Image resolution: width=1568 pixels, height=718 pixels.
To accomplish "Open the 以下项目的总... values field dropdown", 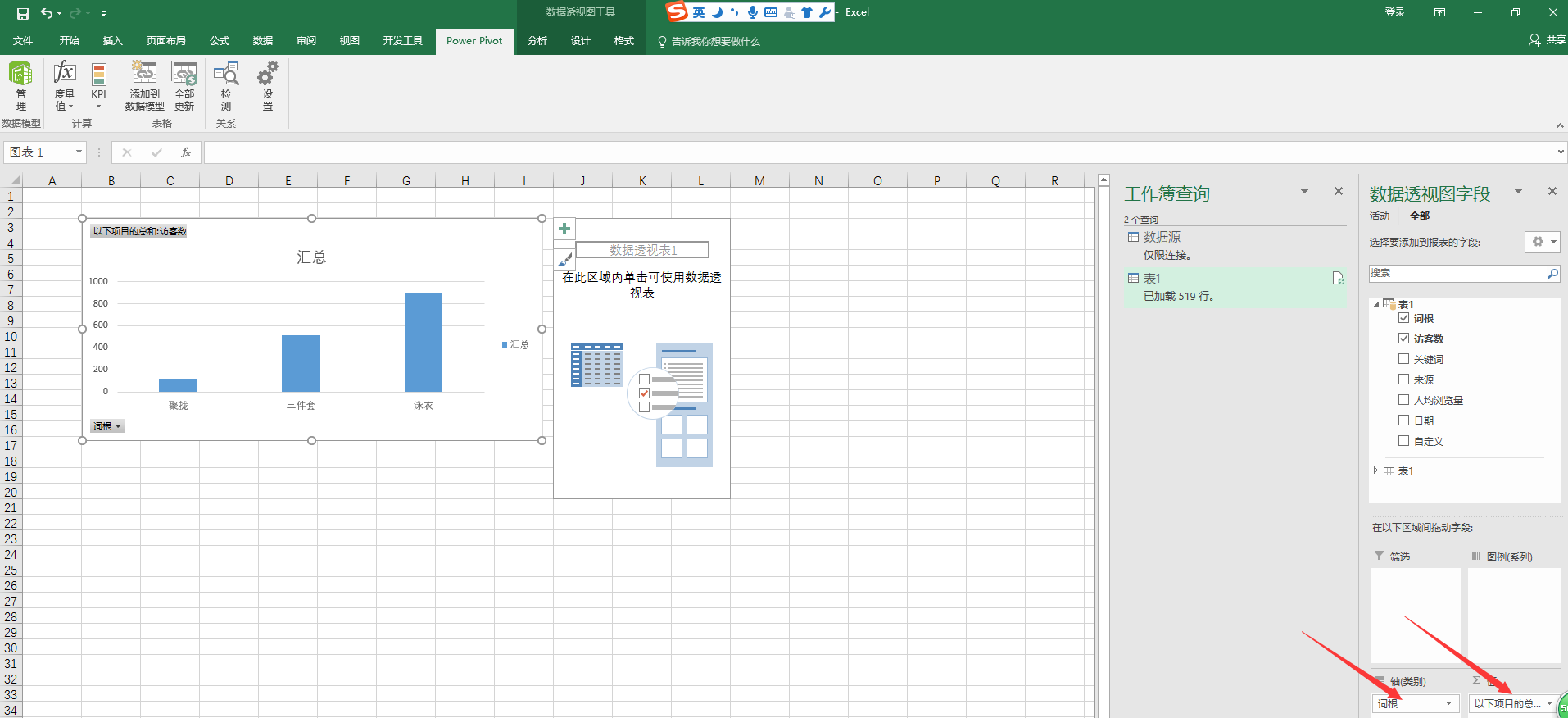I will (1549, 703).
